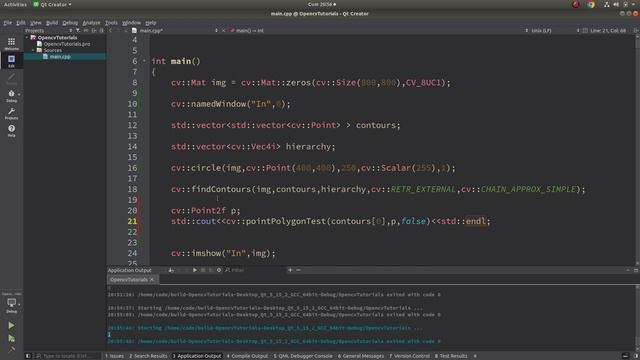Close the main.cpp editor document
640x360 pixels.
coord(223,31)
